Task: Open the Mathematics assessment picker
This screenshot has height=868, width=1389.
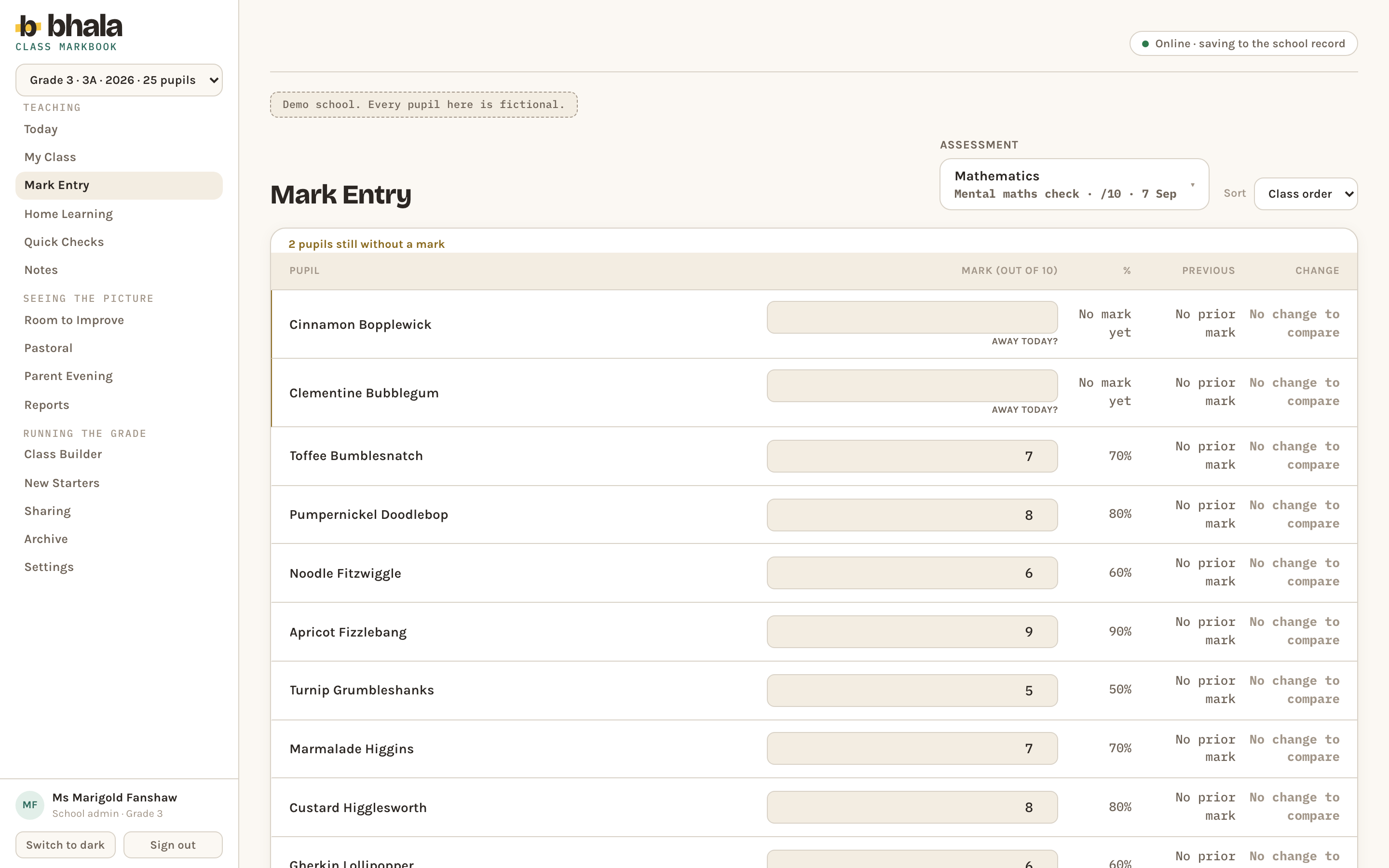Action: click(x=1074, y=184)
